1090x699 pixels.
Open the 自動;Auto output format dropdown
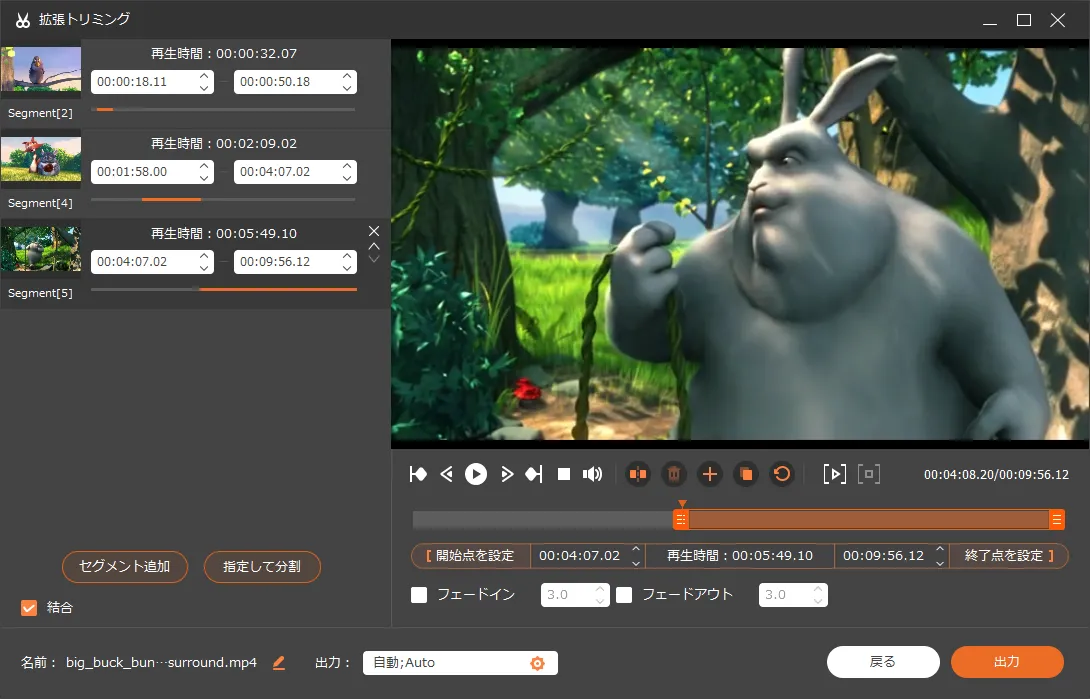coord(445,663)
